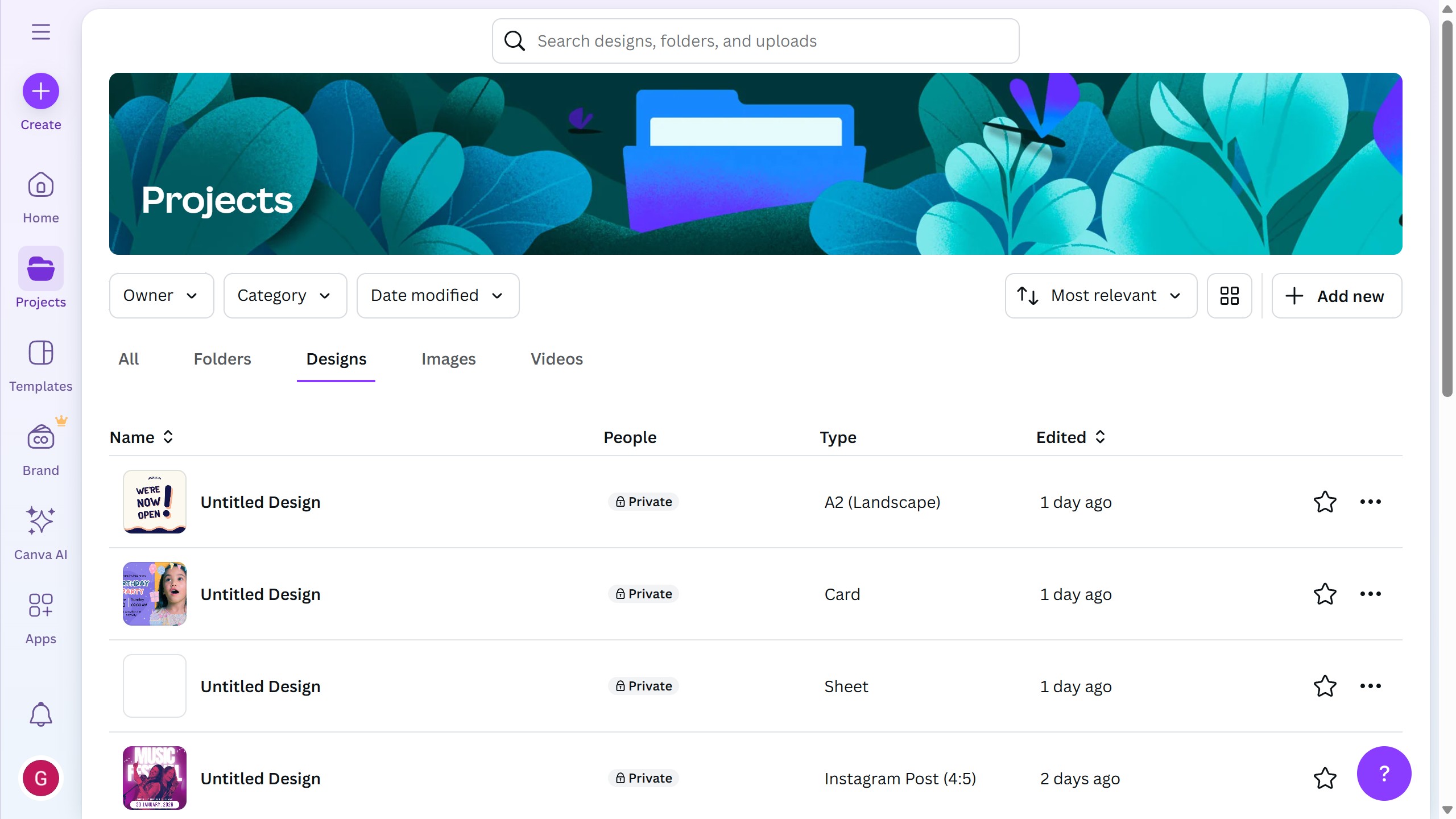Launch Canva AI from sidebar

(x=40, y=533)
